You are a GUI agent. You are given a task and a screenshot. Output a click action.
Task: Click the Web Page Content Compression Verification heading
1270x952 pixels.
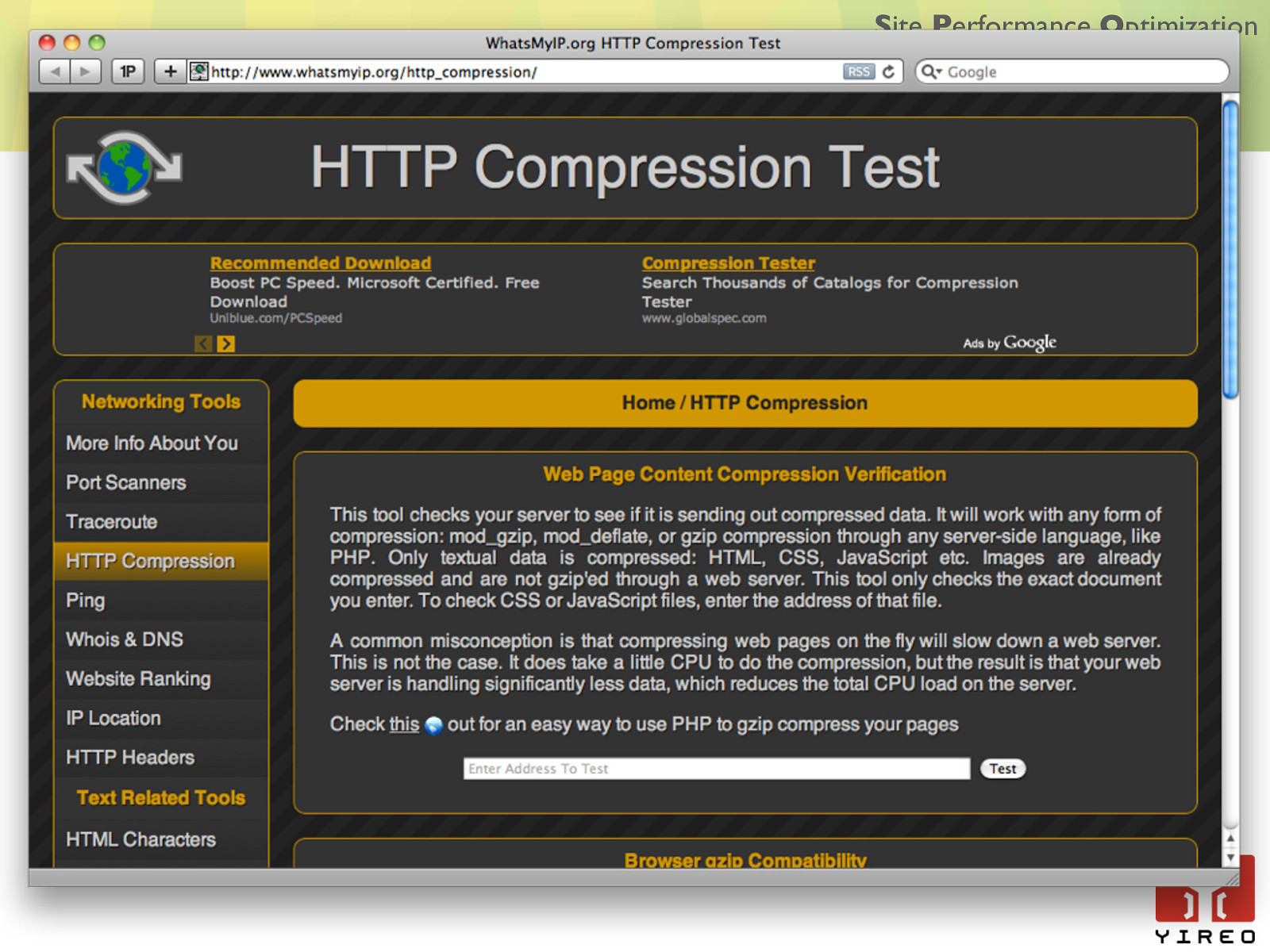tap(745, 474)
